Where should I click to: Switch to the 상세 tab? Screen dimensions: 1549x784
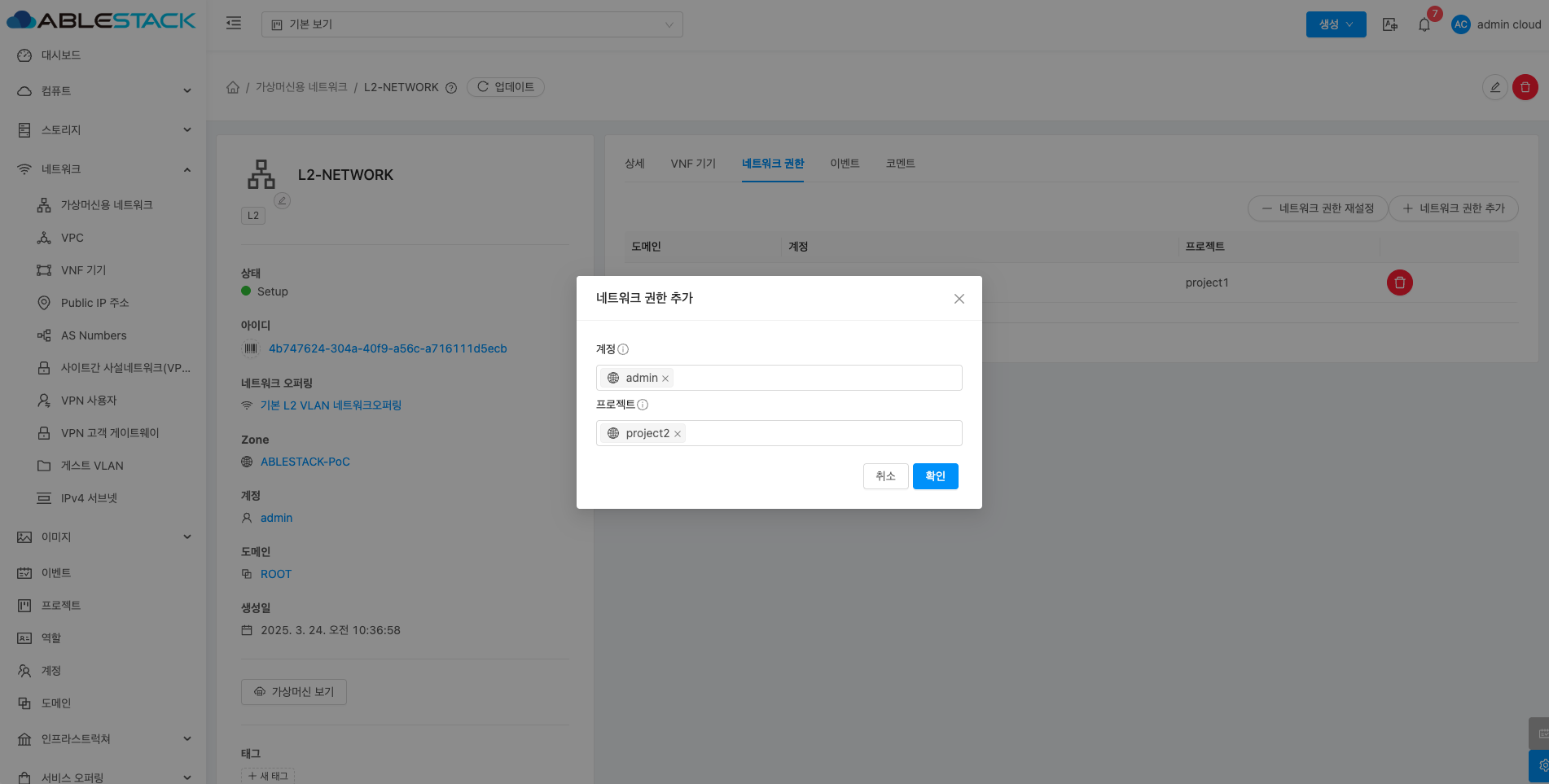[x=634, y=164]
